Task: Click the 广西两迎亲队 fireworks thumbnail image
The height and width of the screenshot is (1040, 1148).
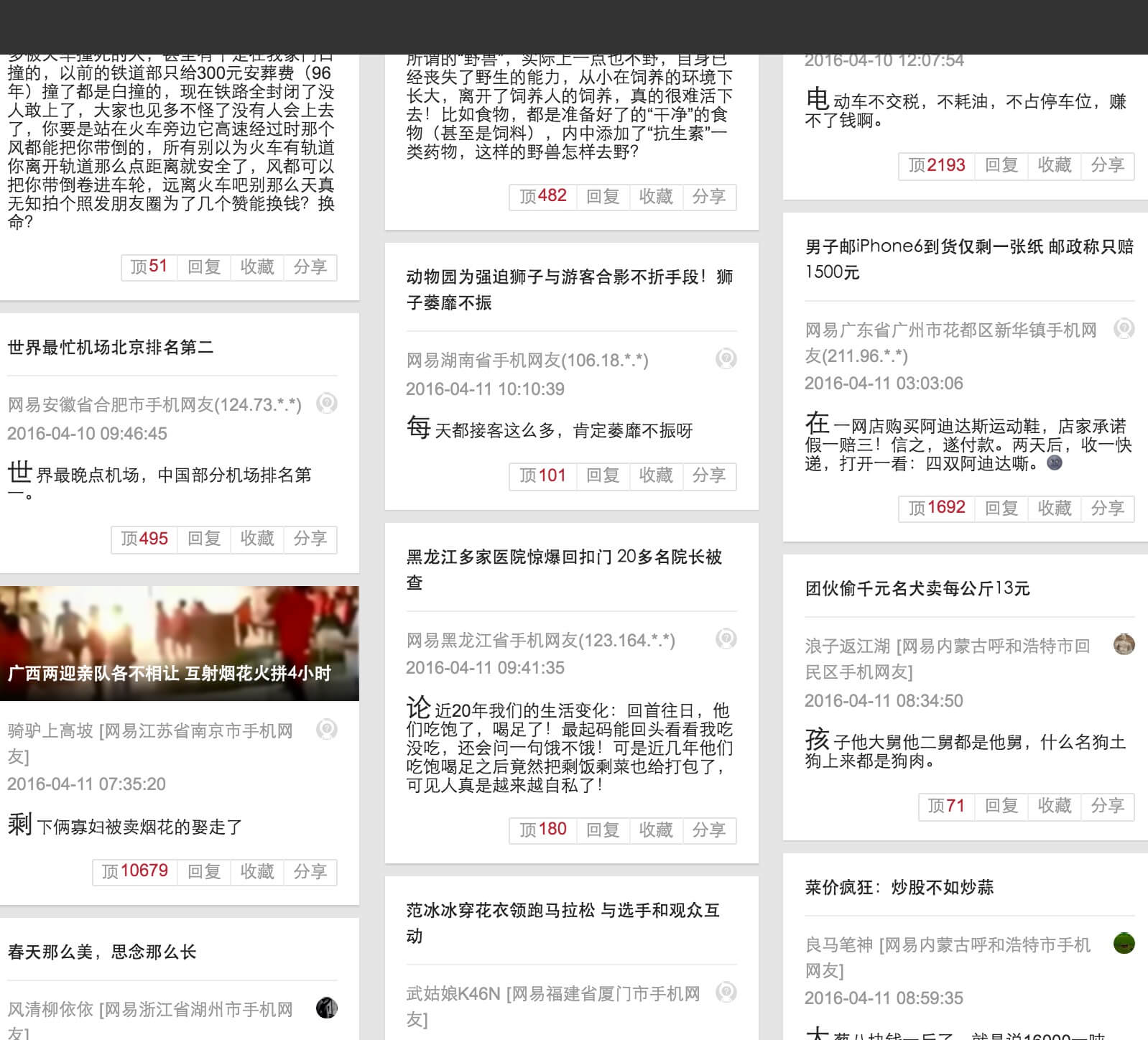Action: click(180, 644)
